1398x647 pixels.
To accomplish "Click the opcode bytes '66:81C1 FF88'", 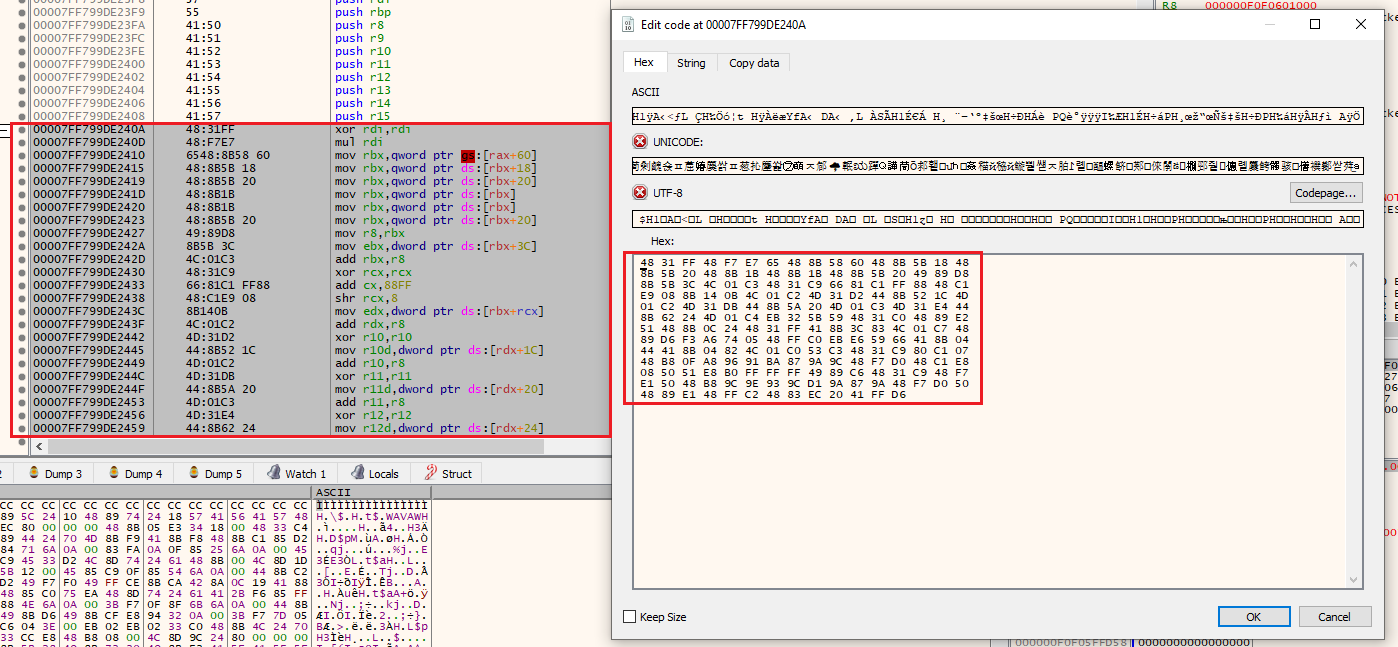I will (228, 285).
